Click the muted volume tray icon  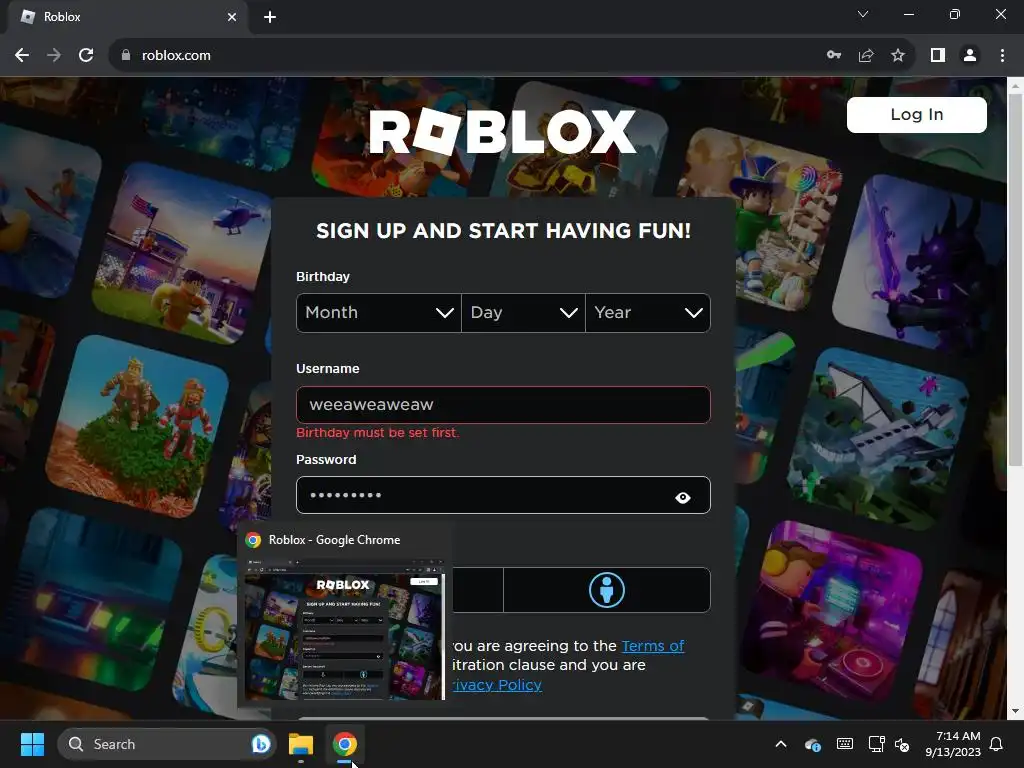point(902,744)
